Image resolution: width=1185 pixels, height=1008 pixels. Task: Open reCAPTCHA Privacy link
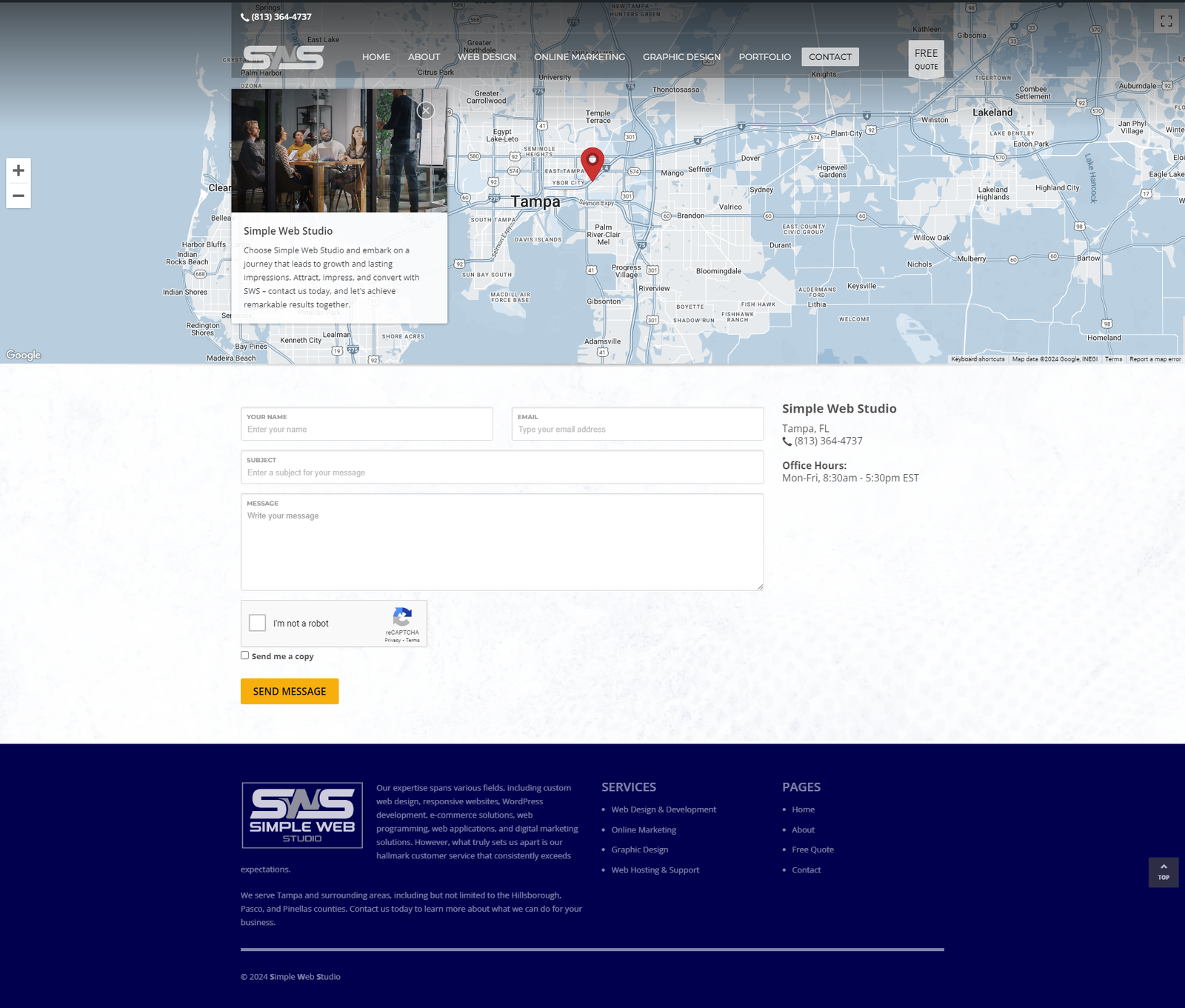pyautogui.click(x=393, y=640)
